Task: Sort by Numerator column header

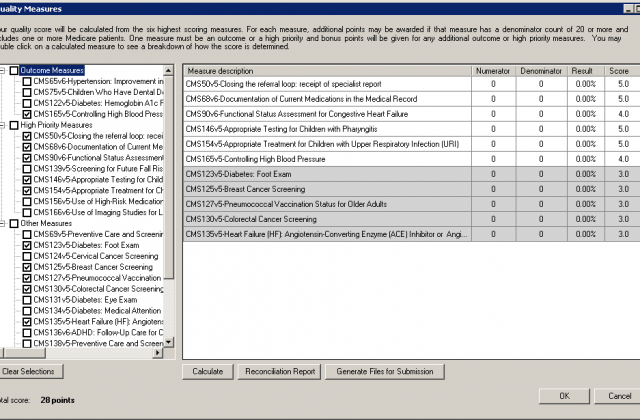Action: click(x=493, y=71)
